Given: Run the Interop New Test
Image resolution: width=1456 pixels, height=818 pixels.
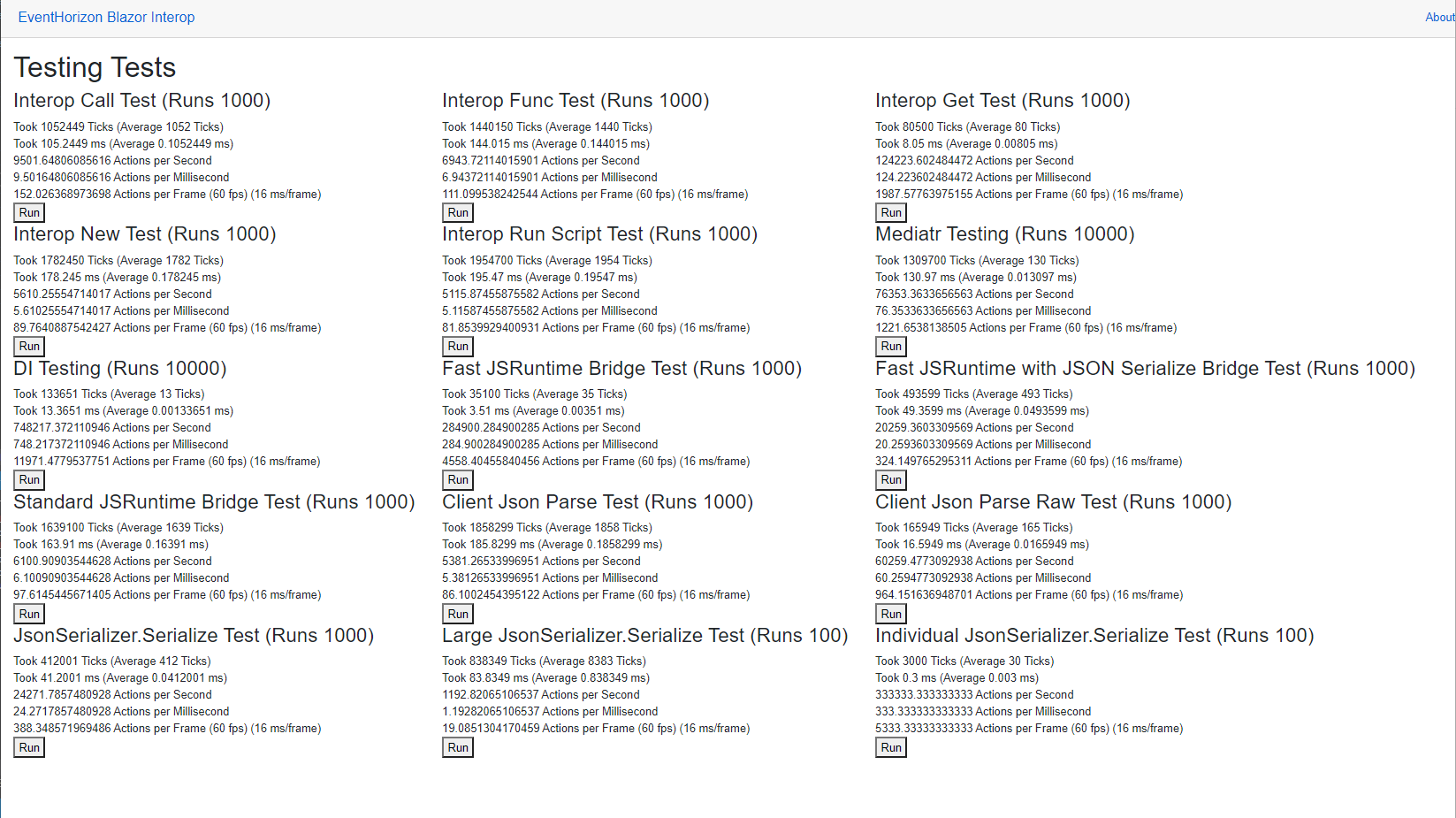Looking at the screenshot, I should point(29,347).
